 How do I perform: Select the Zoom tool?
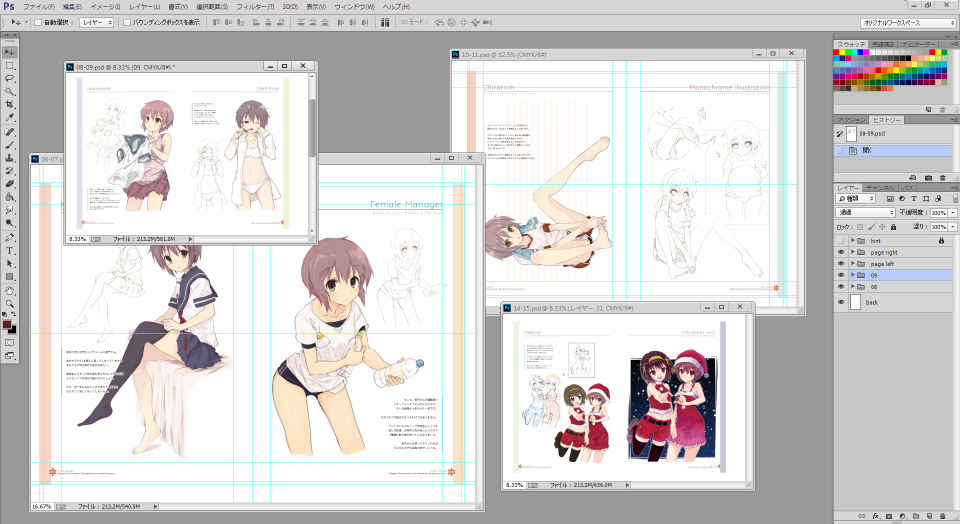point(10,304)
